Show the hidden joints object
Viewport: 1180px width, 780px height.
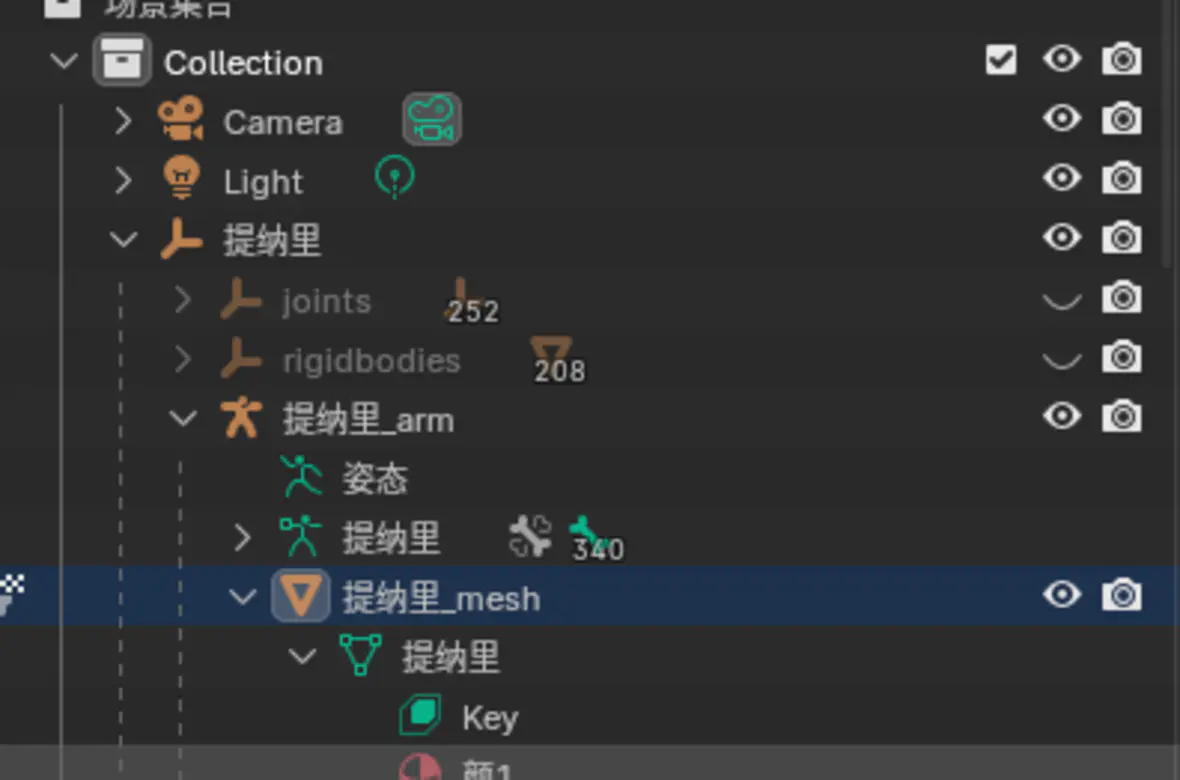(x=1061, y=299)
